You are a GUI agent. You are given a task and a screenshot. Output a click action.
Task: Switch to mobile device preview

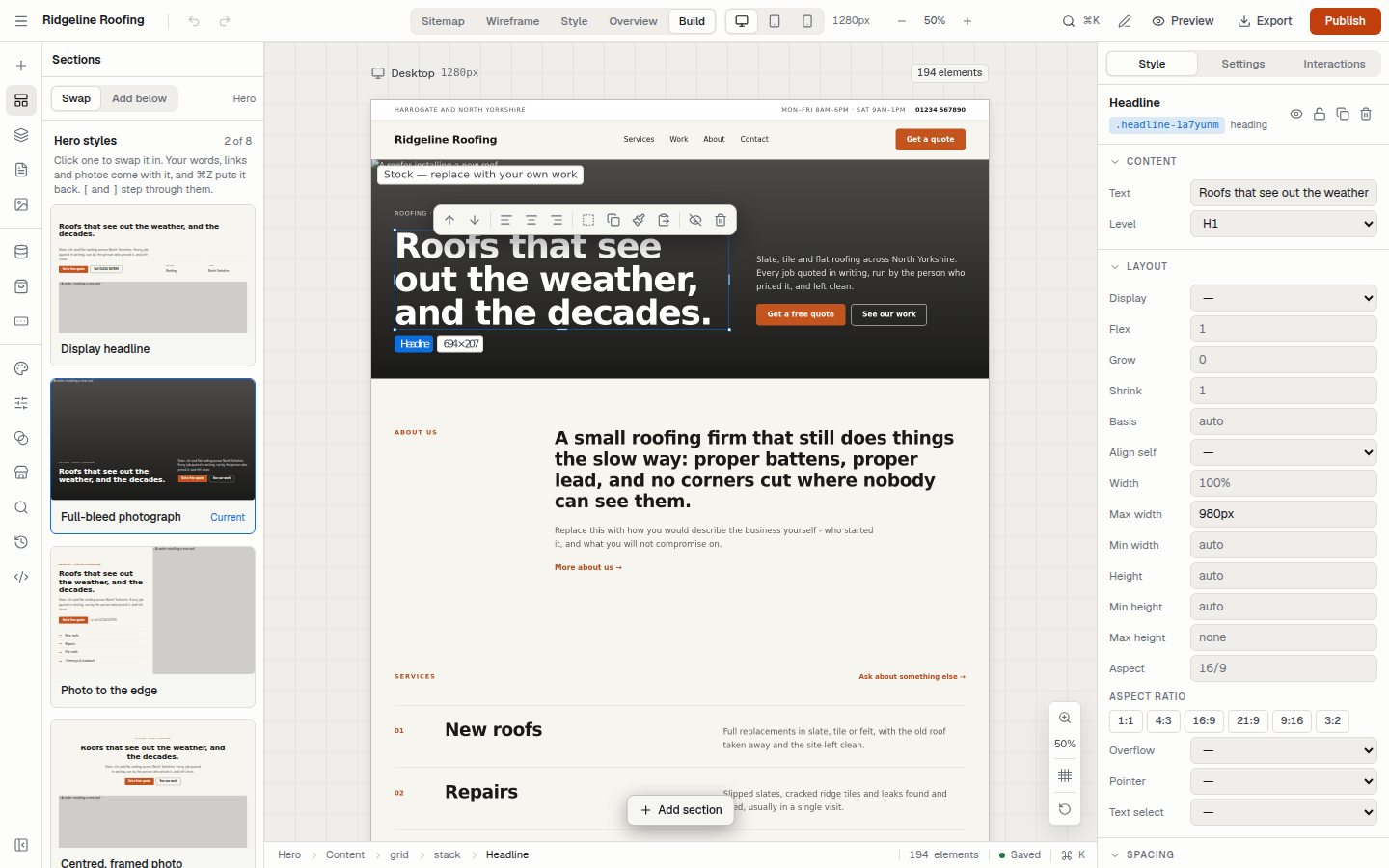click(807, 21)
